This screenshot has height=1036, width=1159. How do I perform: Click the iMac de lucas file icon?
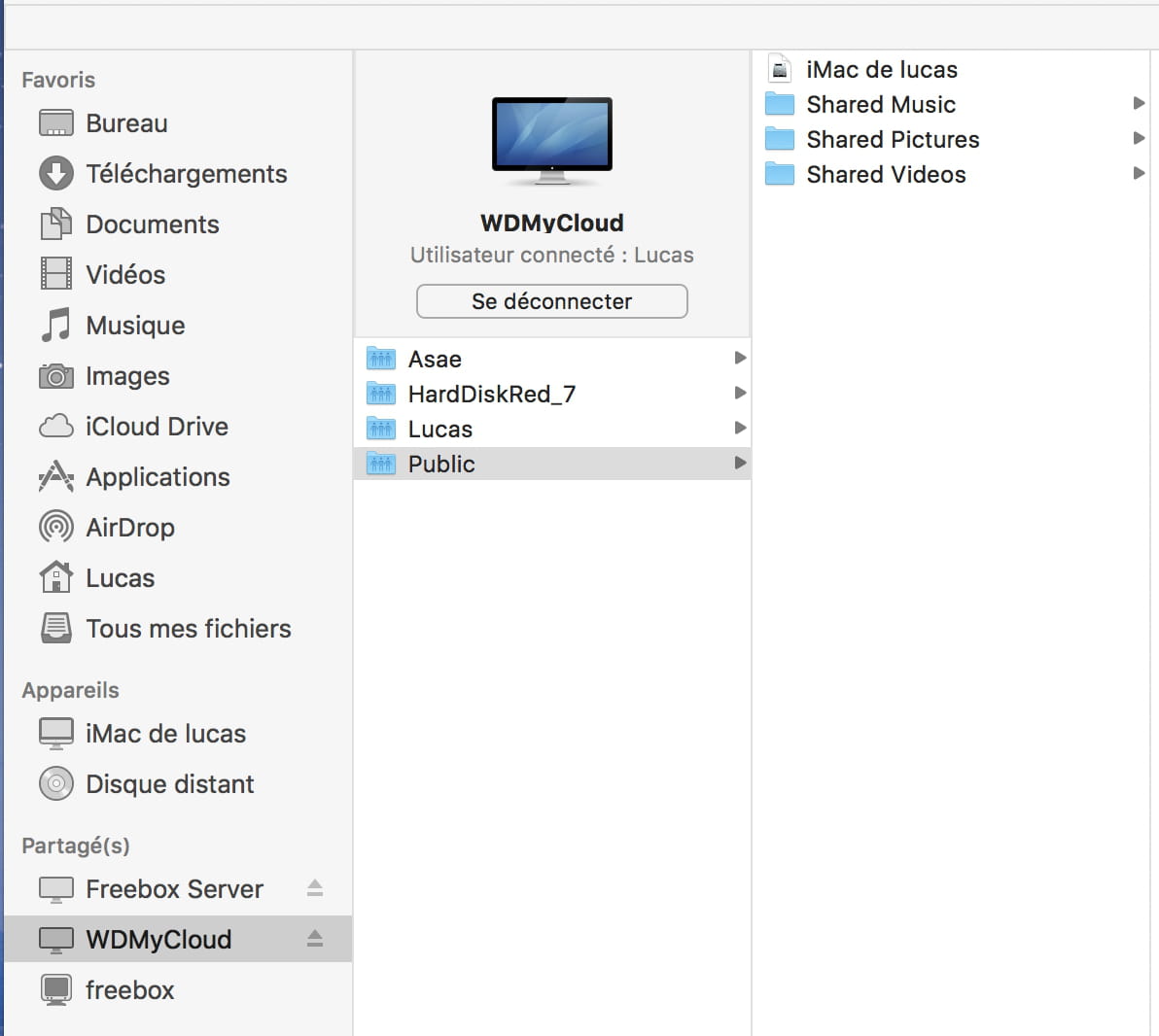(x=780, y=69)
